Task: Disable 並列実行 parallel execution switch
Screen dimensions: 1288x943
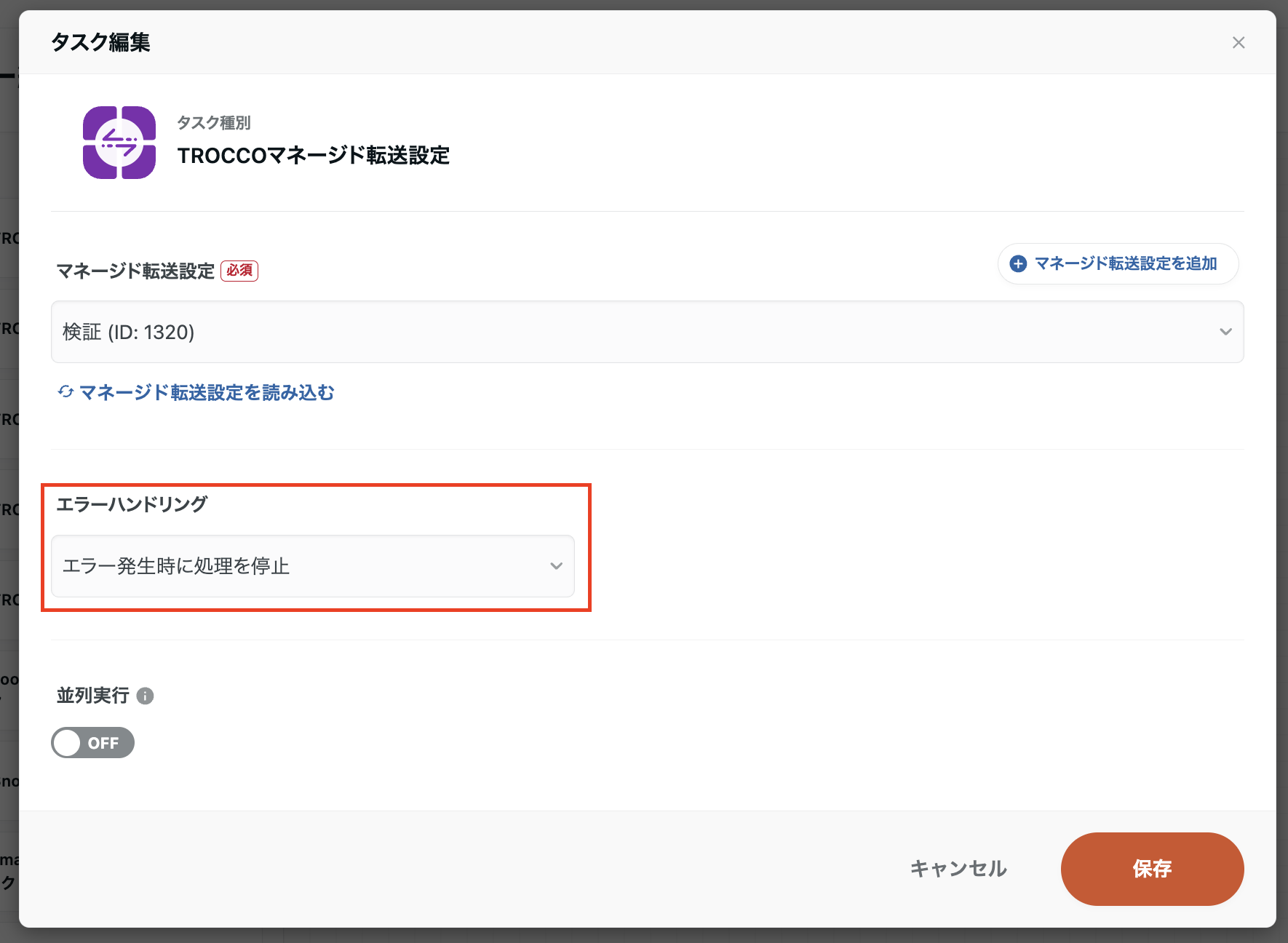Action: tap(92, 742)
